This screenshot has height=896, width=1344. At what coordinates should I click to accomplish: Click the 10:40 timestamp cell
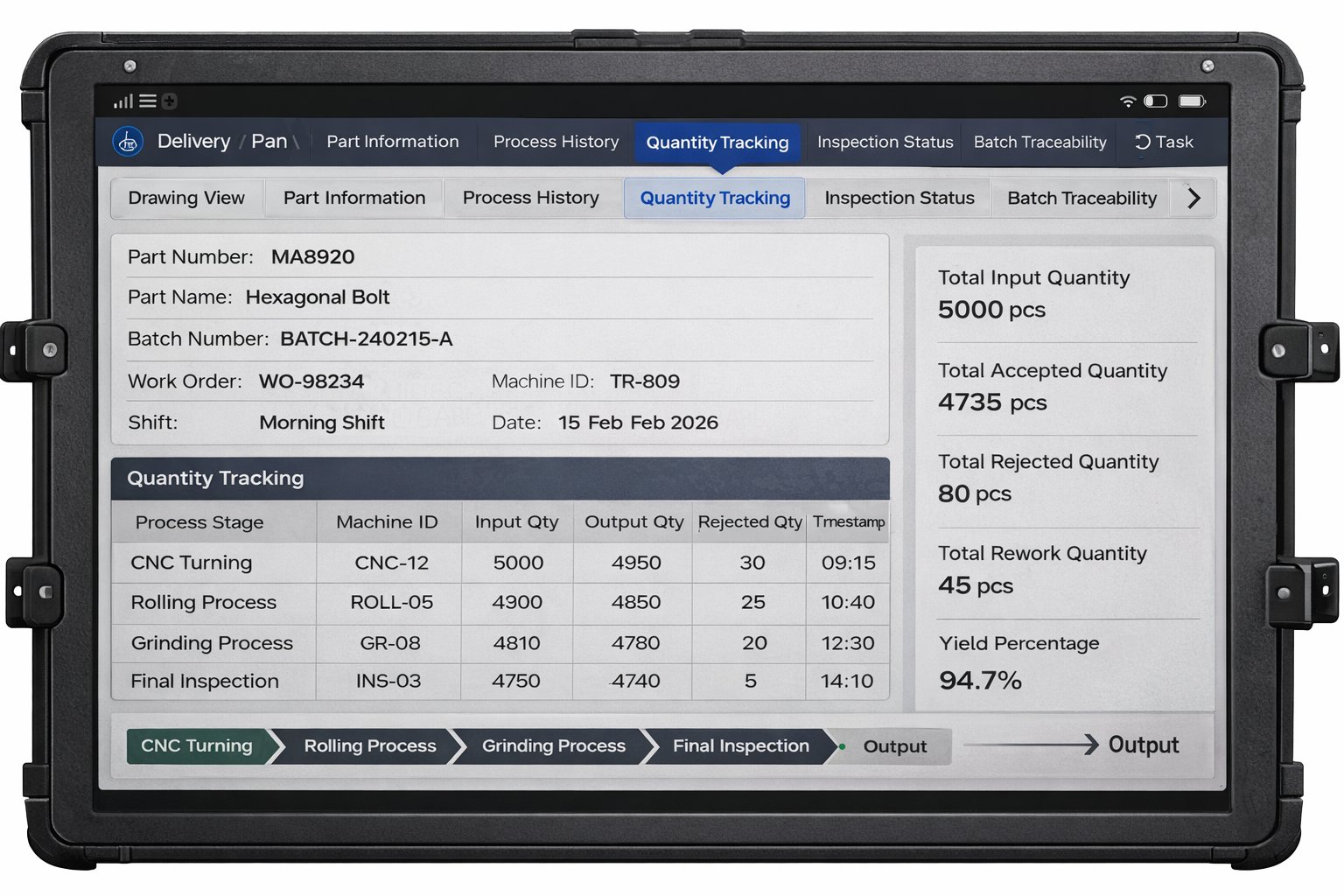click(848, 602)
